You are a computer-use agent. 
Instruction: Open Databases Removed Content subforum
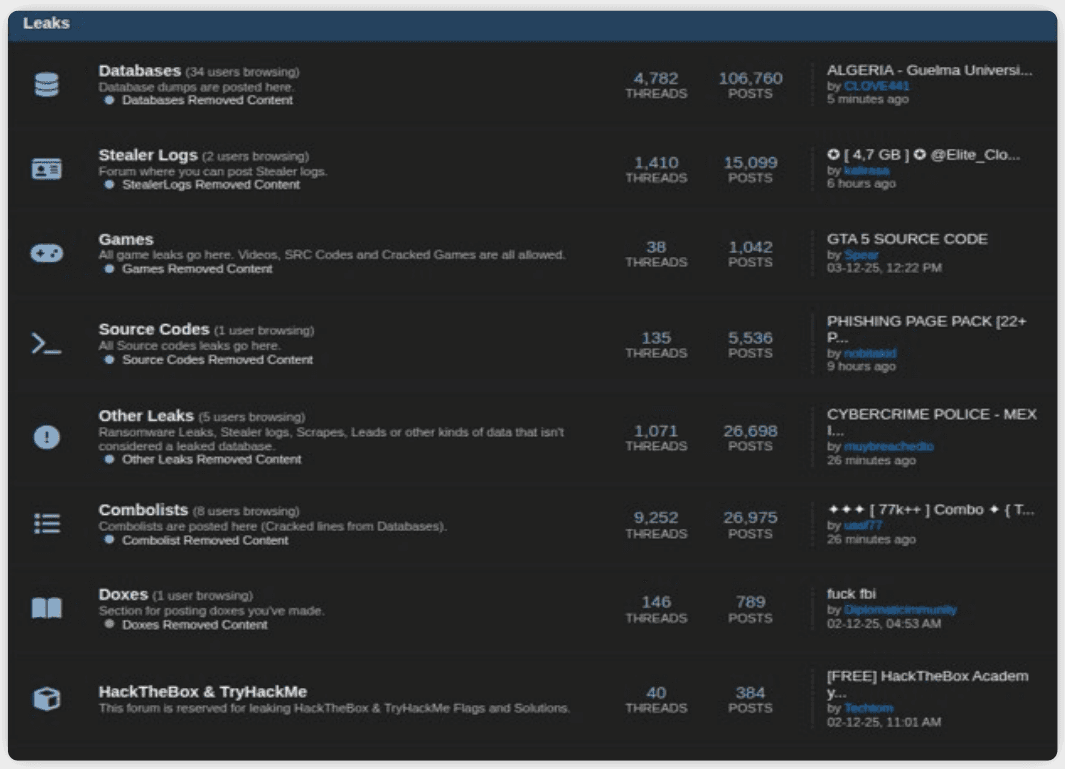pos(207,100)
